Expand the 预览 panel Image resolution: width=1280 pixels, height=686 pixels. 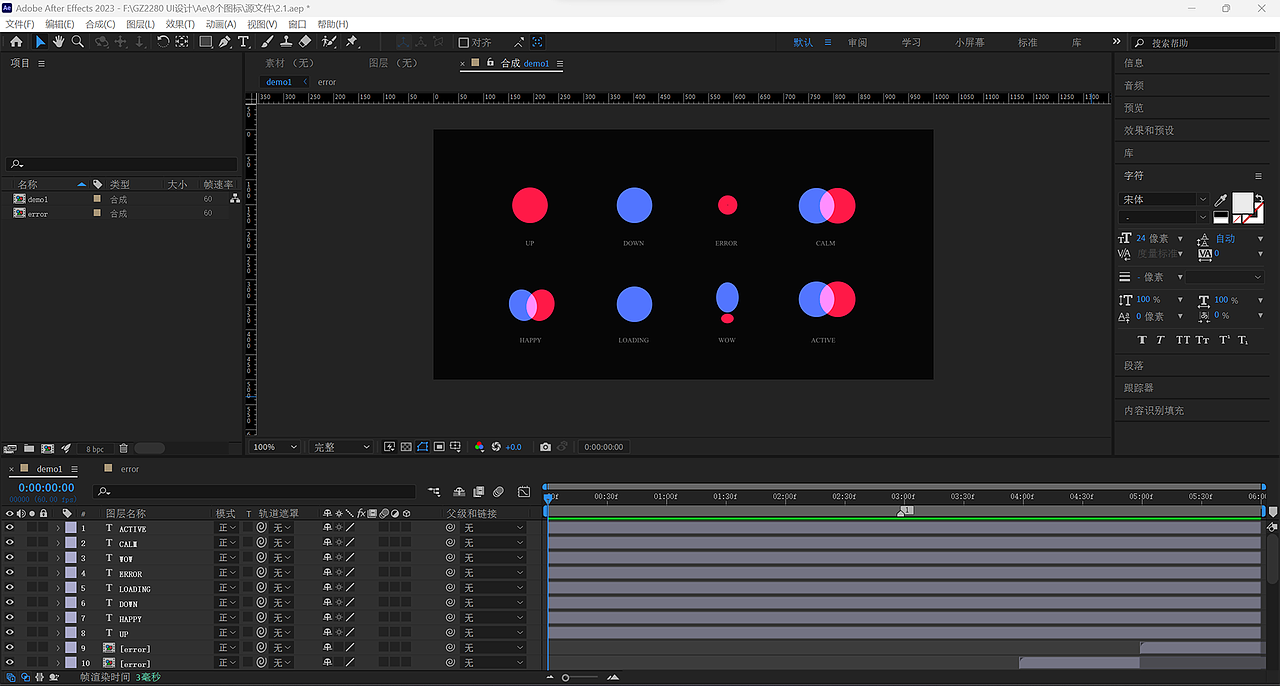pos(1133,107)
